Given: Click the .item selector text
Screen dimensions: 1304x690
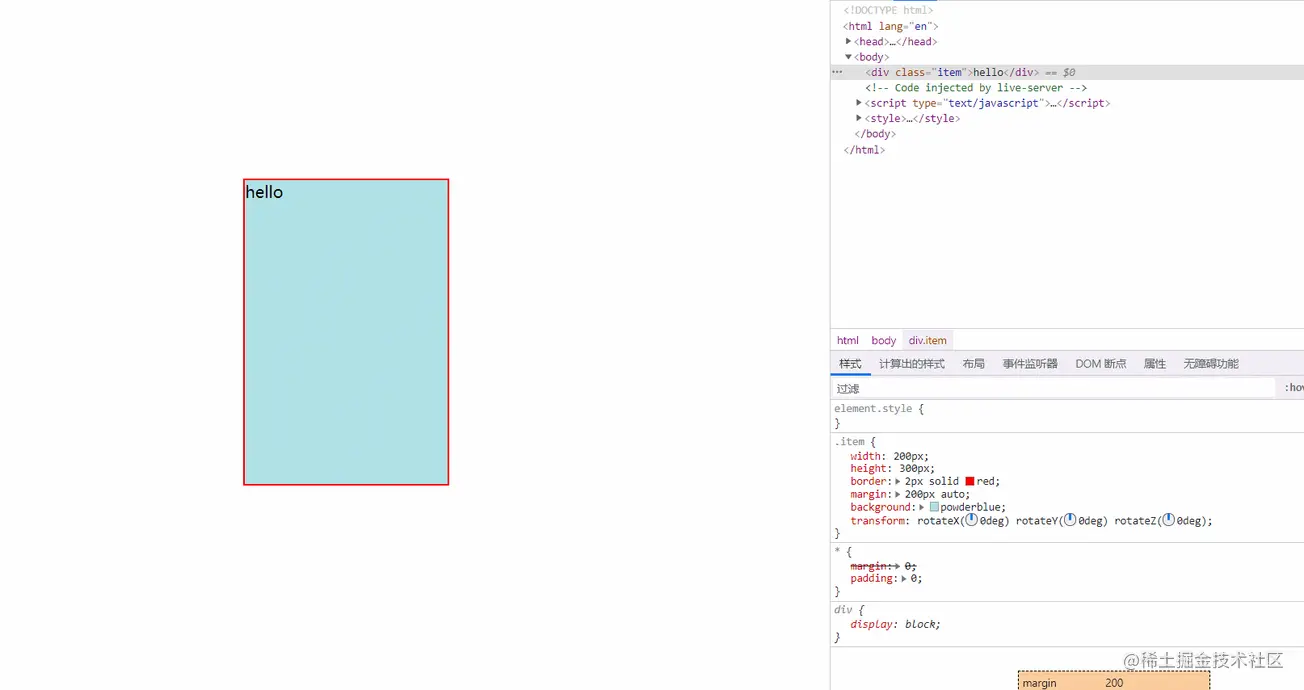Looking at the screenshot, I should click(x=849, y=442).
